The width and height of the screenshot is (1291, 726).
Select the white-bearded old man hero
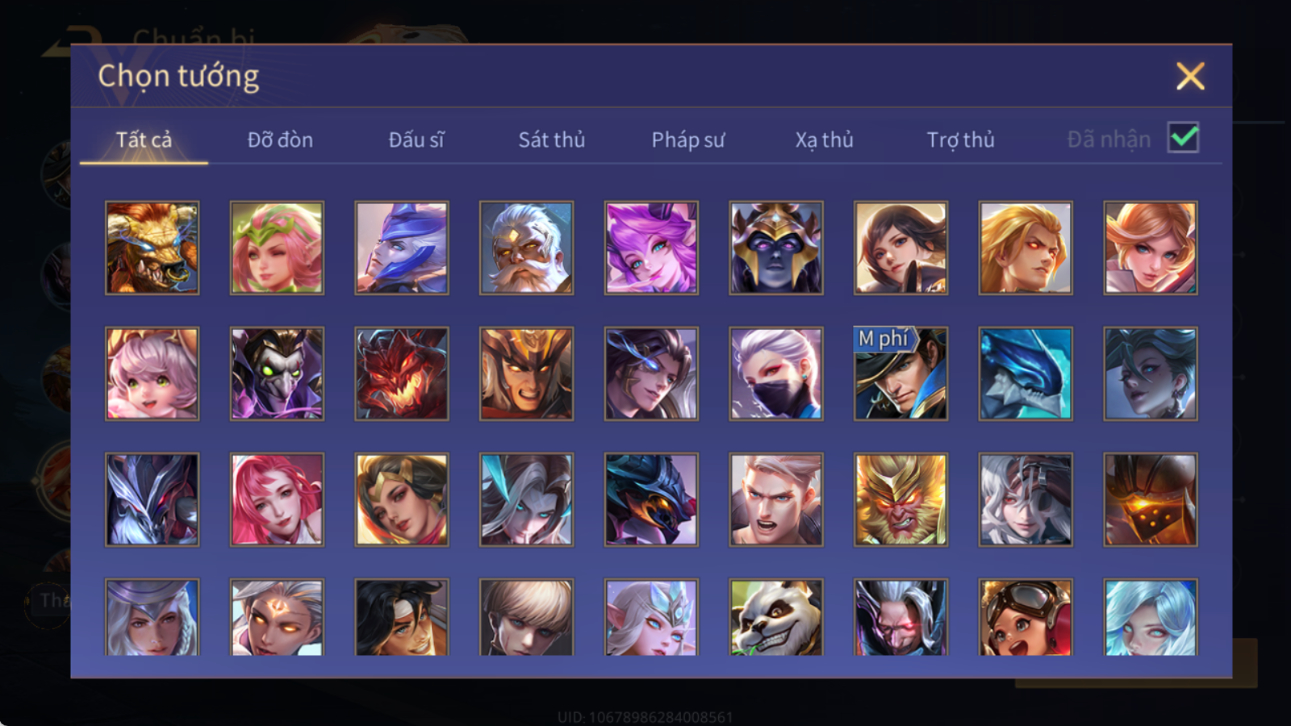[x=526, y=248]
